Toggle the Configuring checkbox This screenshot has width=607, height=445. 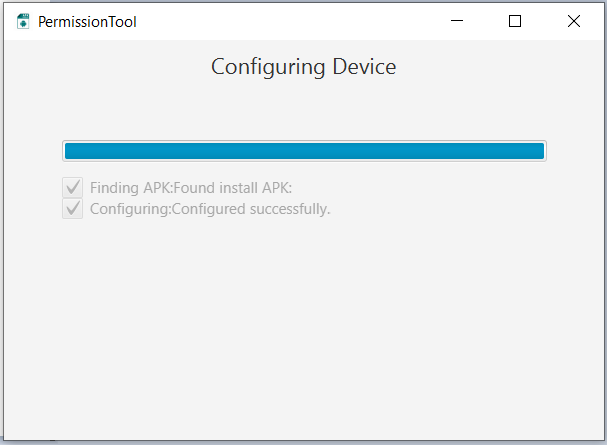click(x=72, y=209)
